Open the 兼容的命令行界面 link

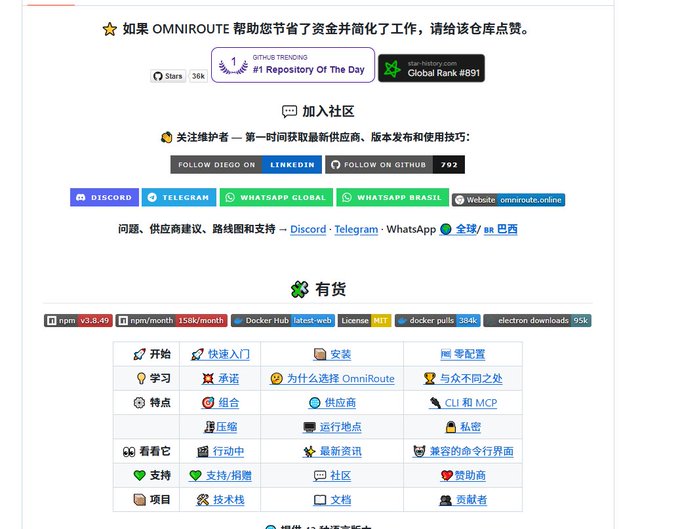pyautogui.click(x=463, y=451)
